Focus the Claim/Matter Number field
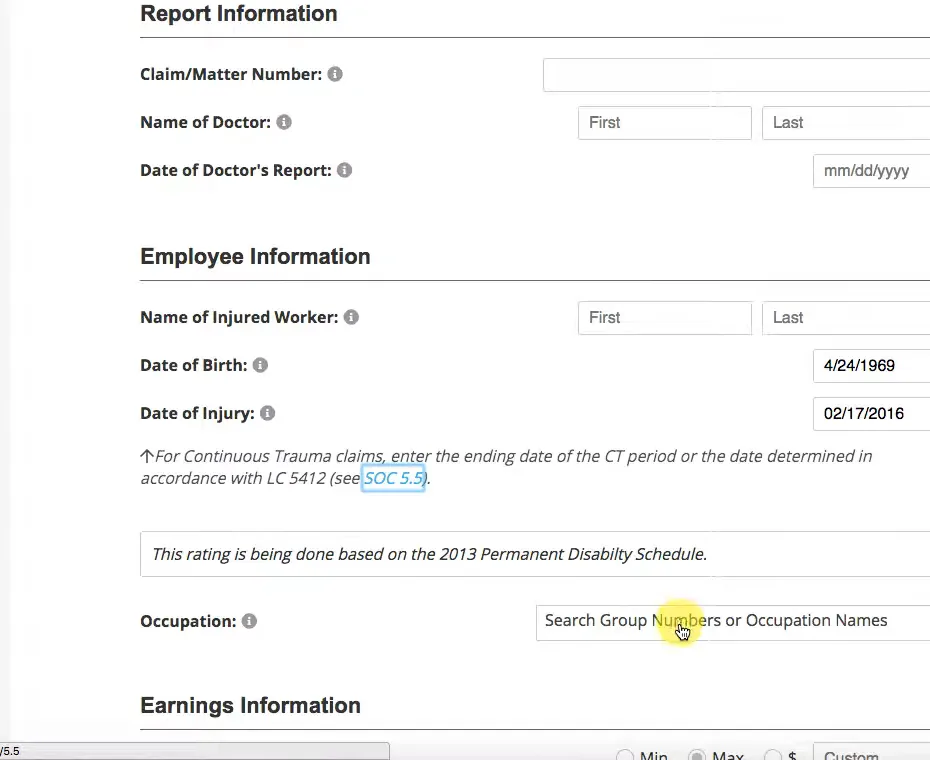 tap(737, 75)
